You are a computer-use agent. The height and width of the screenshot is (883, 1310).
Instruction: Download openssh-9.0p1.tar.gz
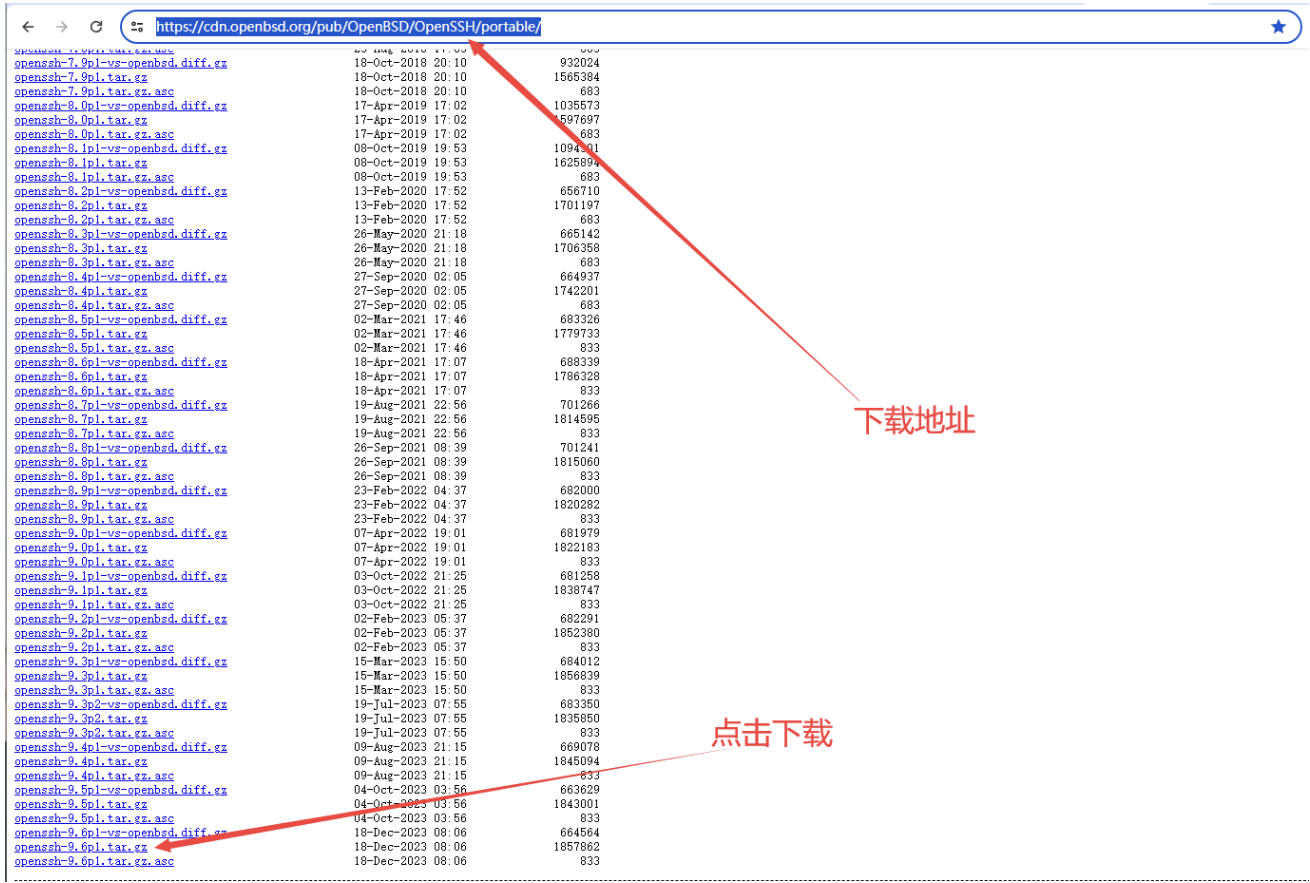point(81,548)
